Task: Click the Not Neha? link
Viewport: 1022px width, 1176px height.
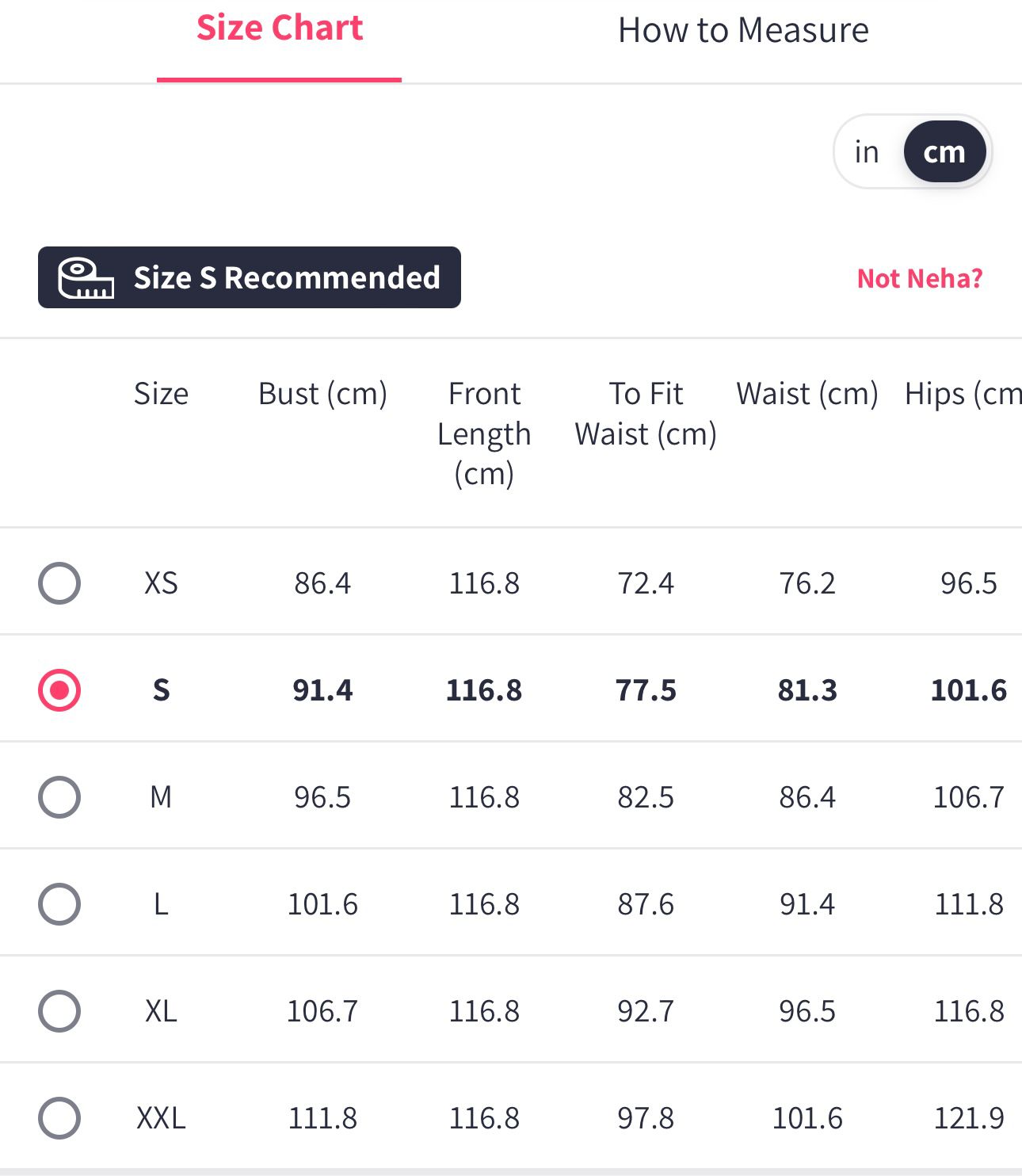Action: click(920, 279)
